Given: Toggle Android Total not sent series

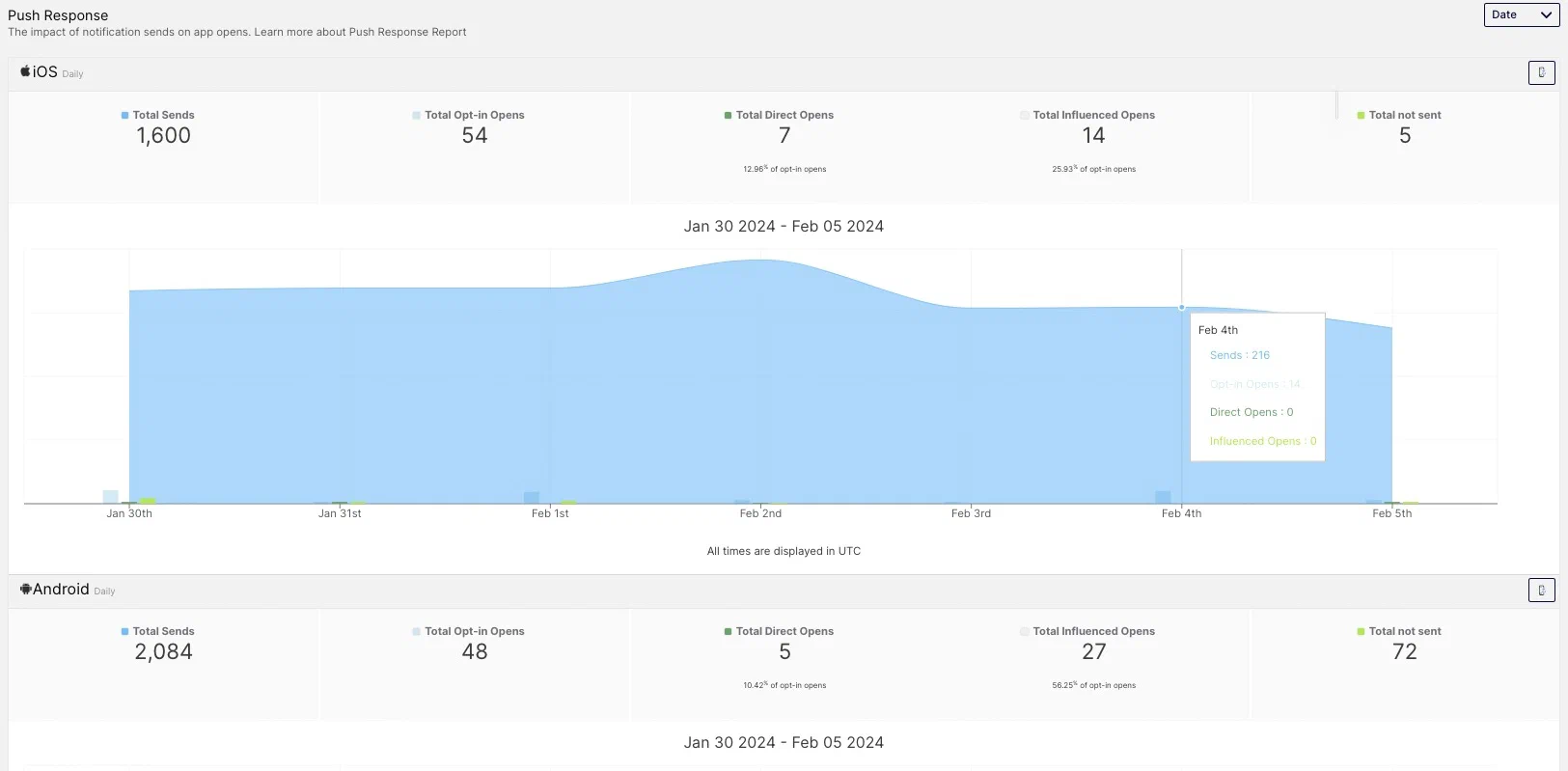Looking at the screenshot, I should [1404, 631].
